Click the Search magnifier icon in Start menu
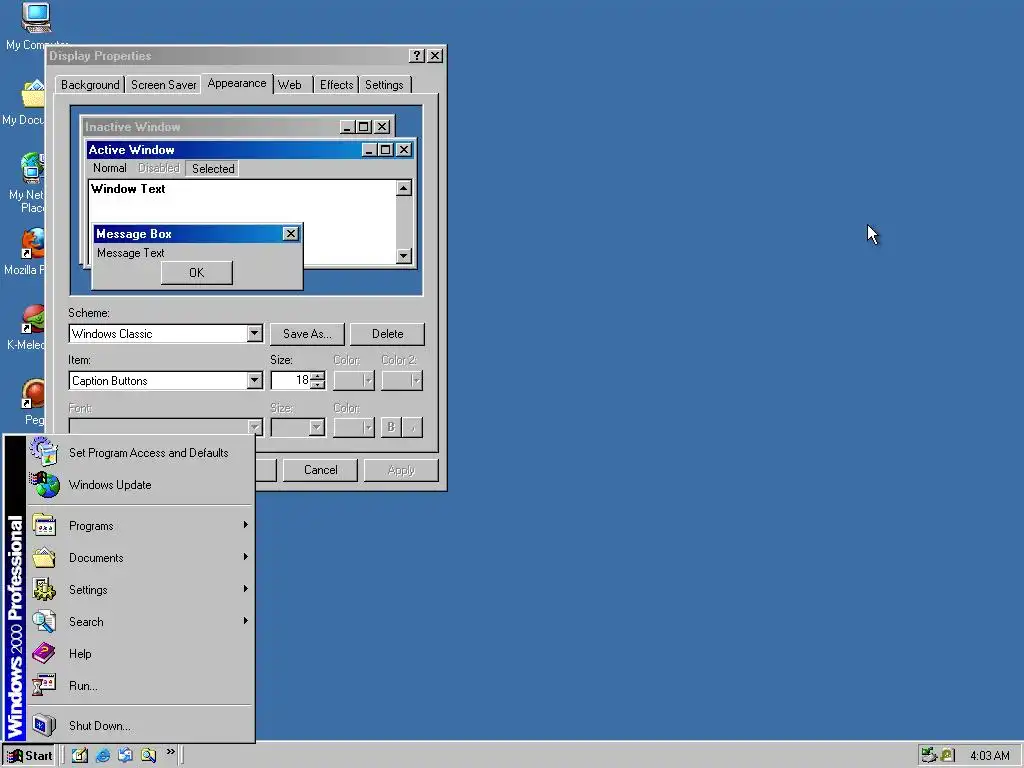The width and height of the screenshot is (1024, 768). coord(44,622)
